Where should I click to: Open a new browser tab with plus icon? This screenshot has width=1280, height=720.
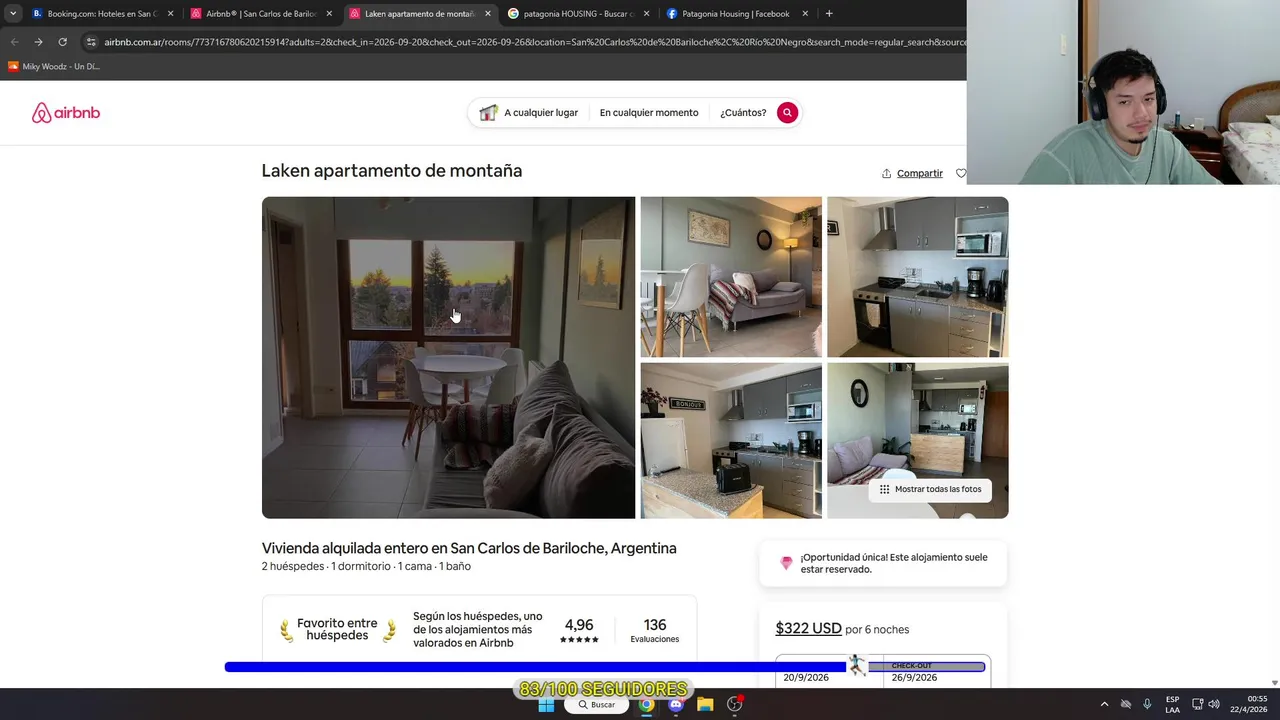point(829,14)
